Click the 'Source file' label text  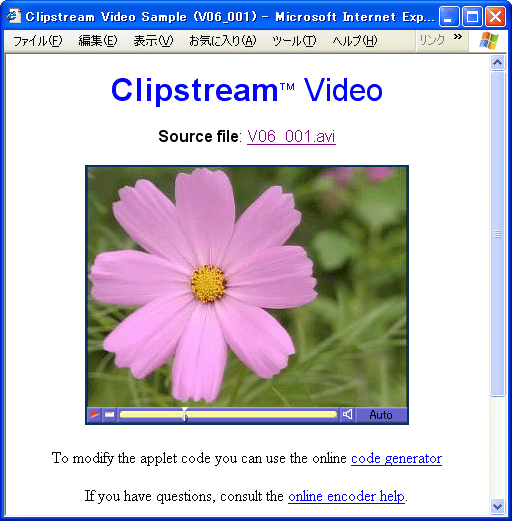click(198, 136)
